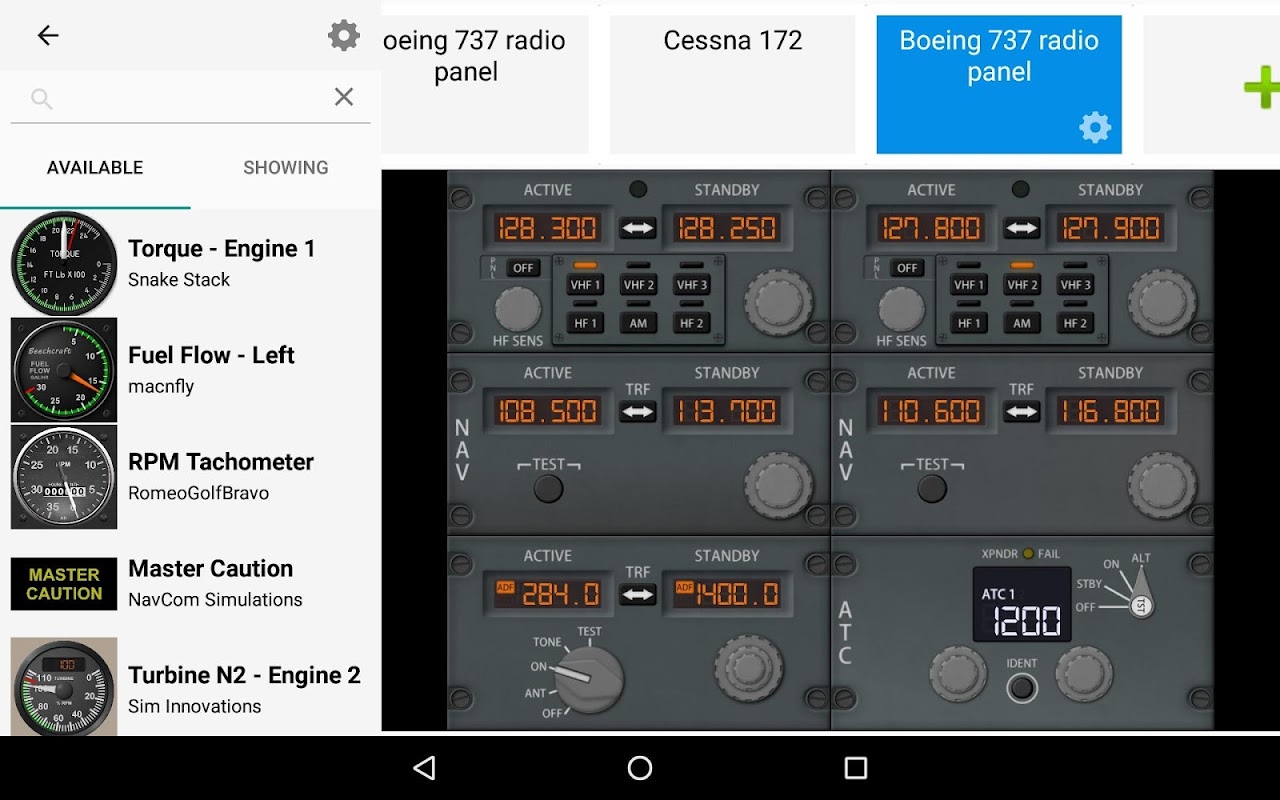
Task: Select the highlighted Boeing 737 radio panel tab
Action: coord(999,84)
